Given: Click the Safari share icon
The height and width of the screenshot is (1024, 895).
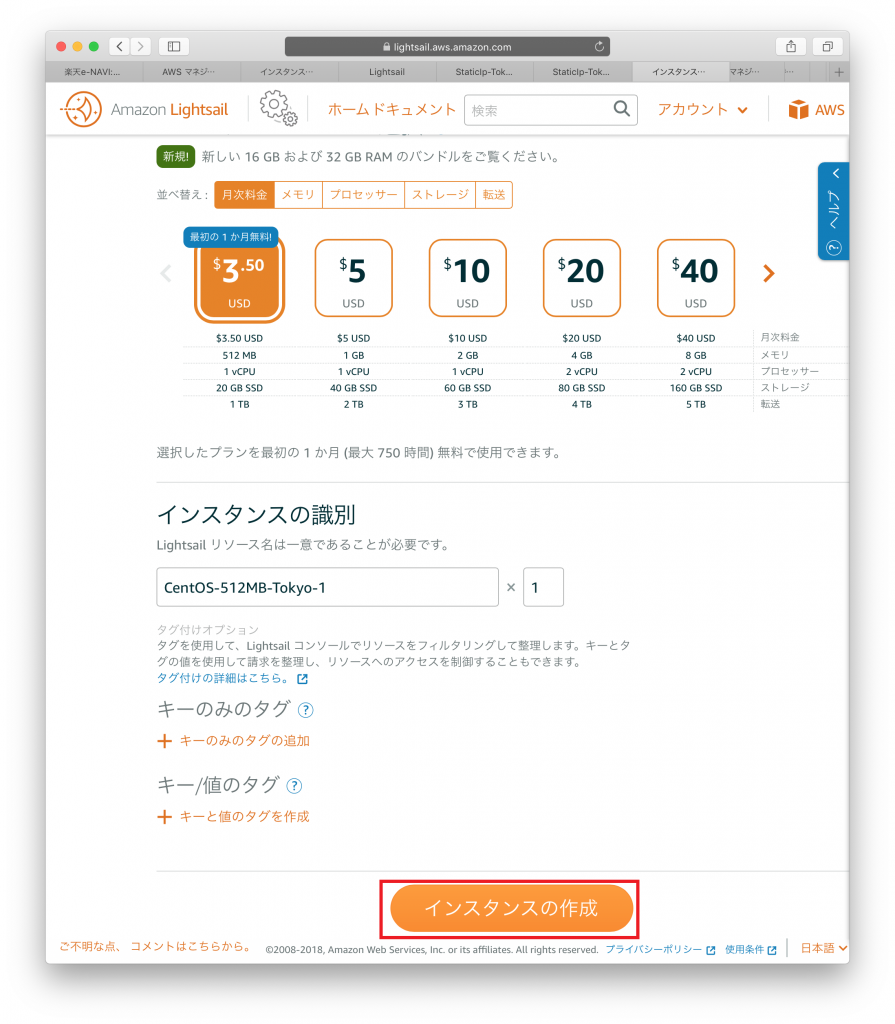Looking at the screenshot, I should point(790,46).
